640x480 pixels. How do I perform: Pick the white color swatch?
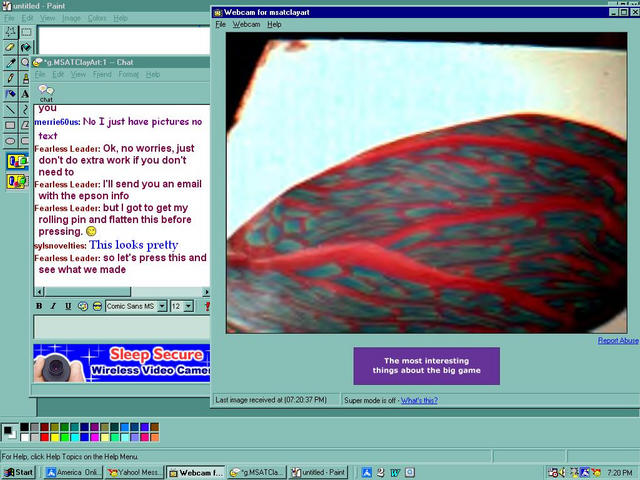pyautogui.click(x=24, y=437)
